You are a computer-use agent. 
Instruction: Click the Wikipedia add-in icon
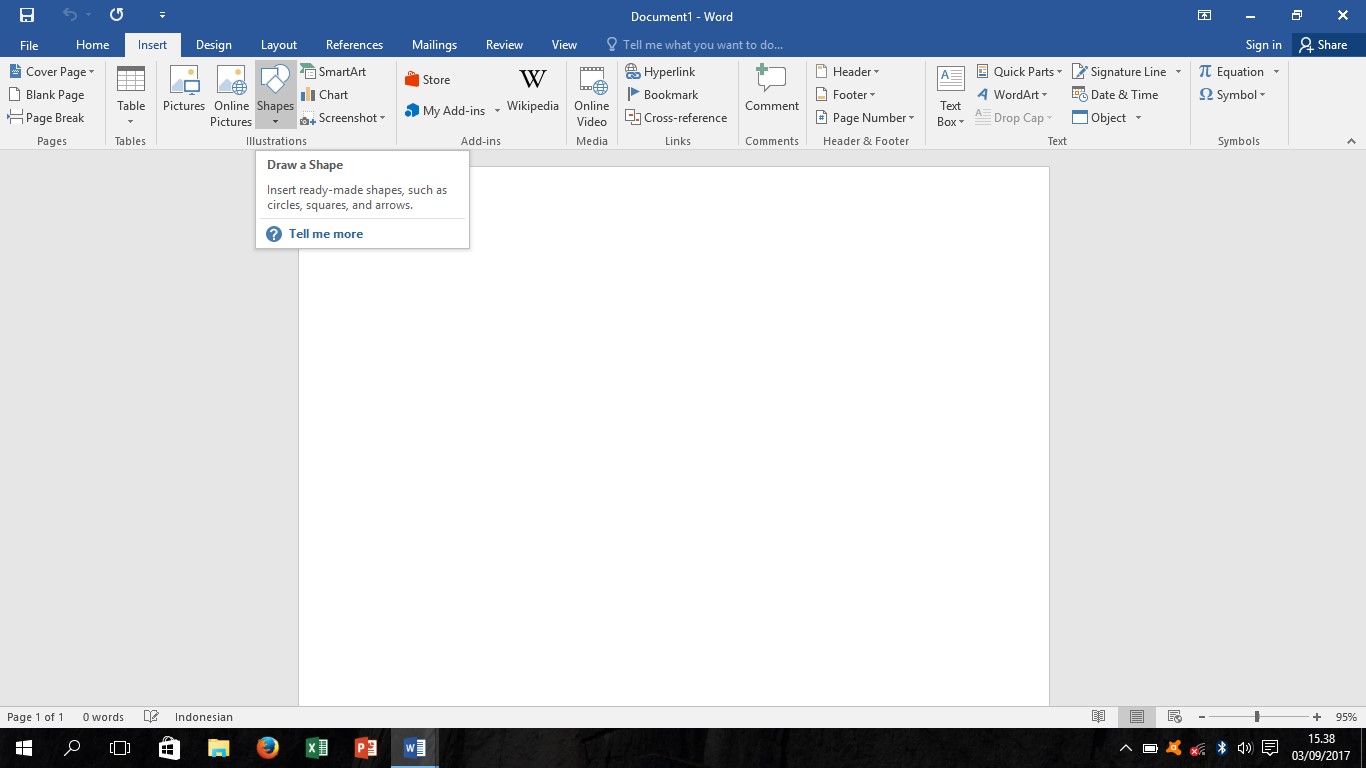coord(533,90)
